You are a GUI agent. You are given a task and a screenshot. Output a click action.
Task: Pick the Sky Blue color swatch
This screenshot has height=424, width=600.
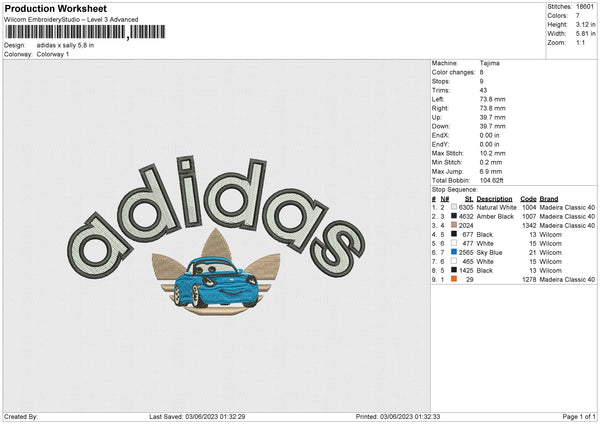[454, 252]
